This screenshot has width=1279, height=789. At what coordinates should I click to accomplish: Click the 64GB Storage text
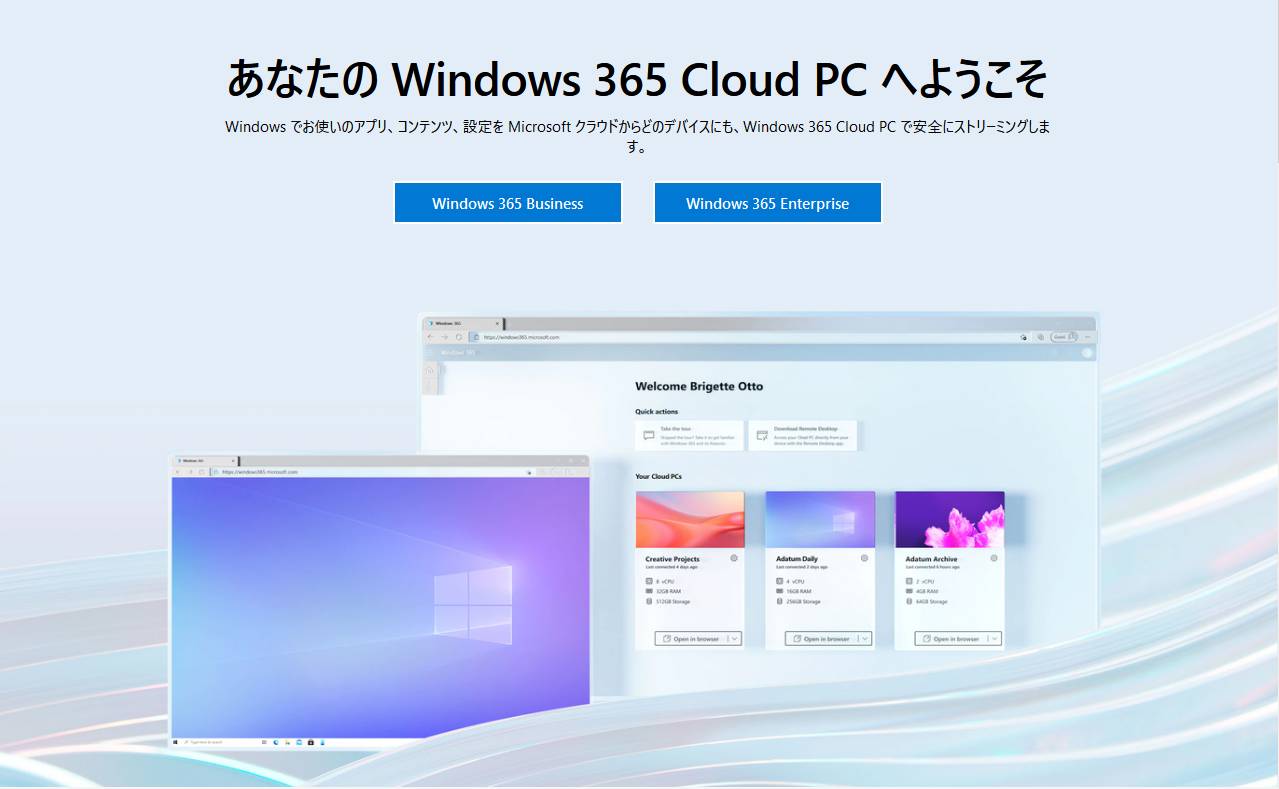pyautogui.click(x=932, y=601)
